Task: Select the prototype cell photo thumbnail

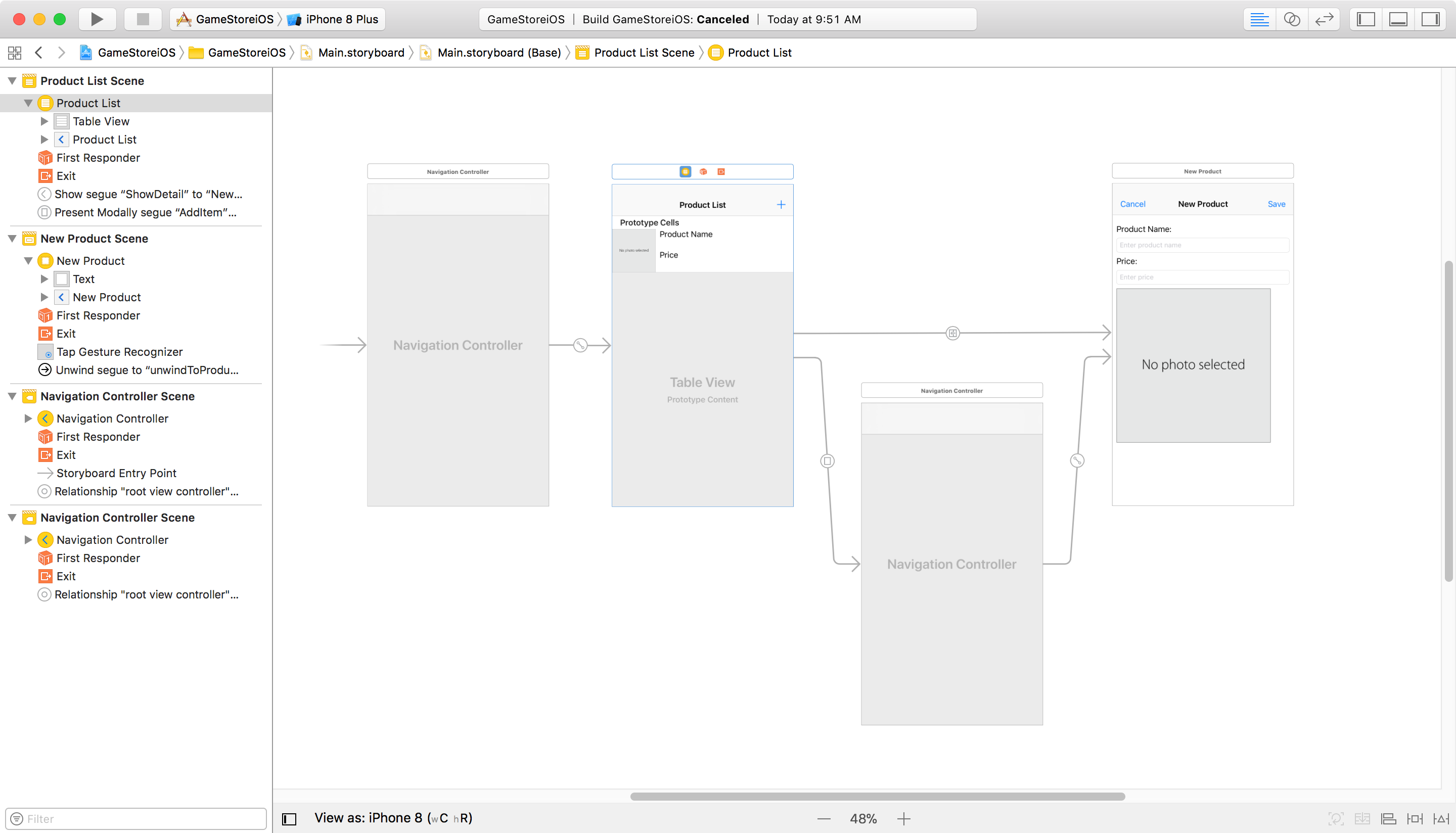Action: 634,250
